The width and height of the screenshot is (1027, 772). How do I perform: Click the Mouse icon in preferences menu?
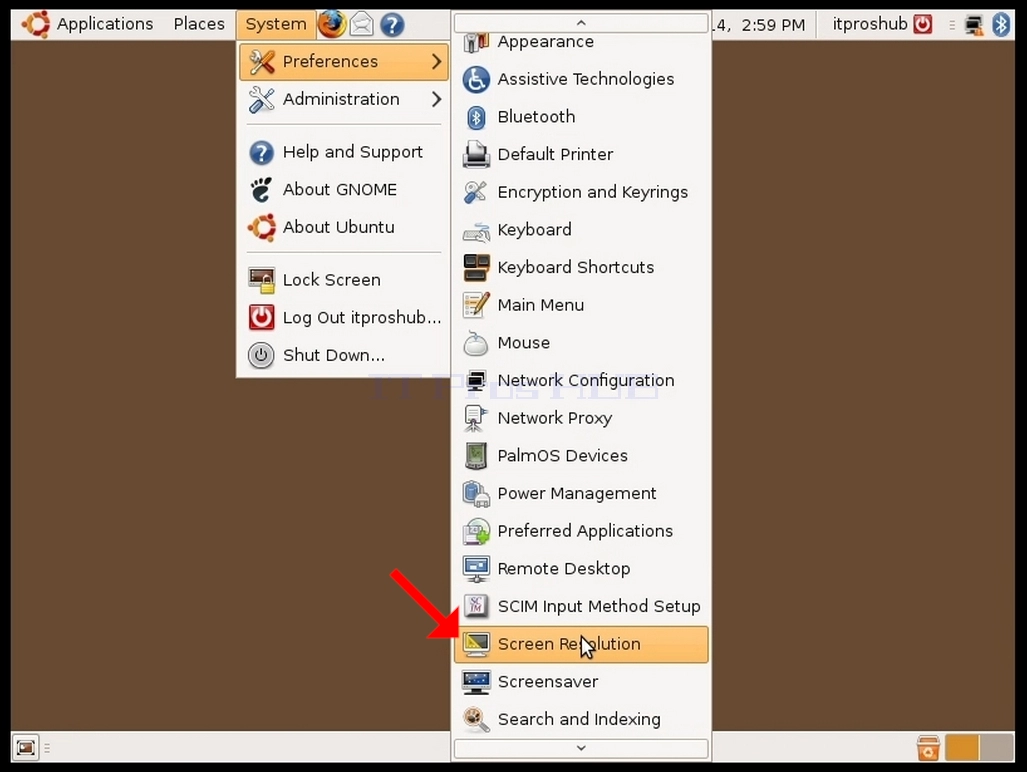pyautogui.click(x=476, y=343)
